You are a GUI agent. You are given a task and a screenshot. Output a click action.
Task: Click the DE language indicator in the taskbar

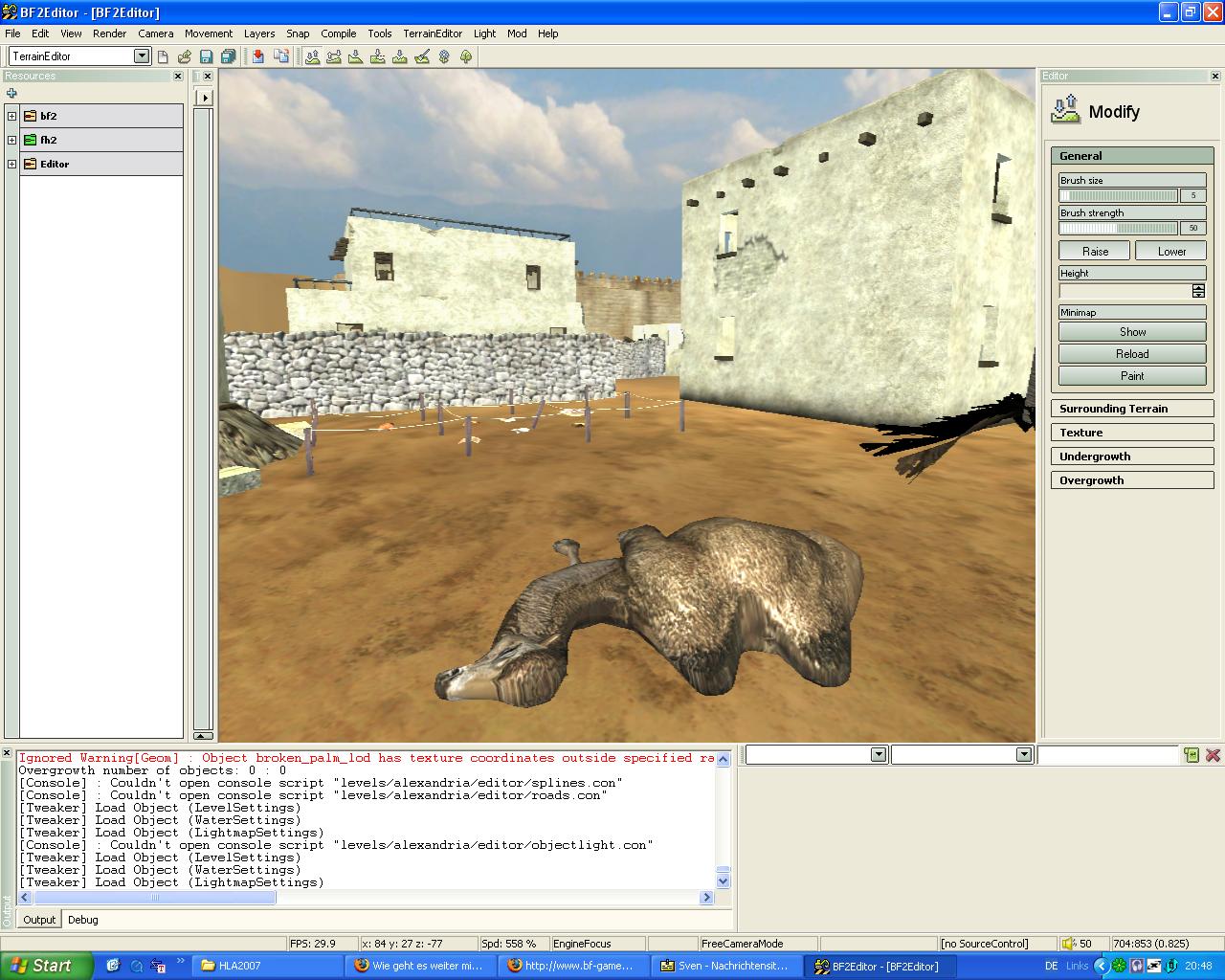[1052, 966]
